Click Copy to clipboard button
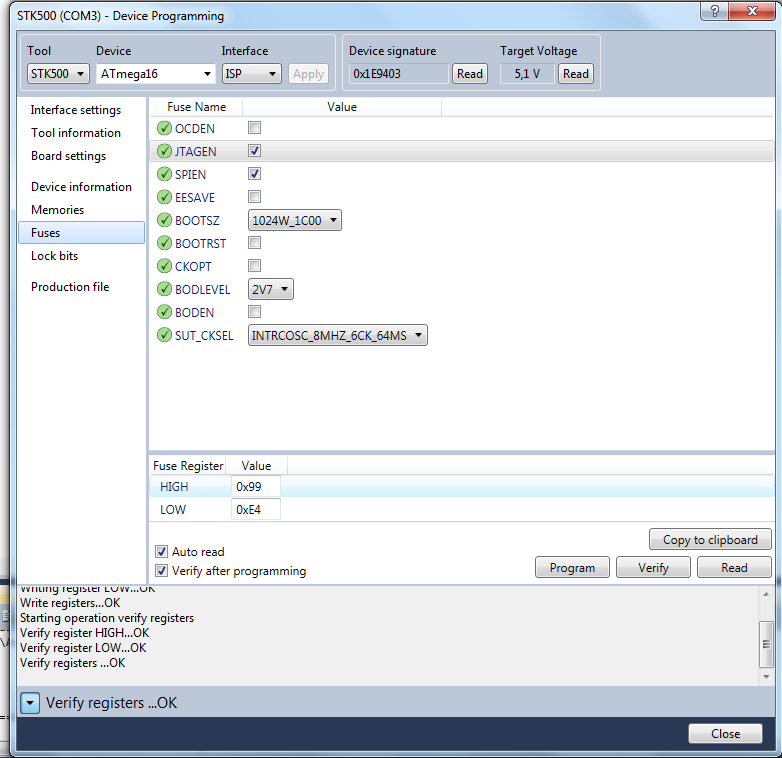Image resolution: width=782 pixels, height=758 pixels. click(x=710, y=540)
